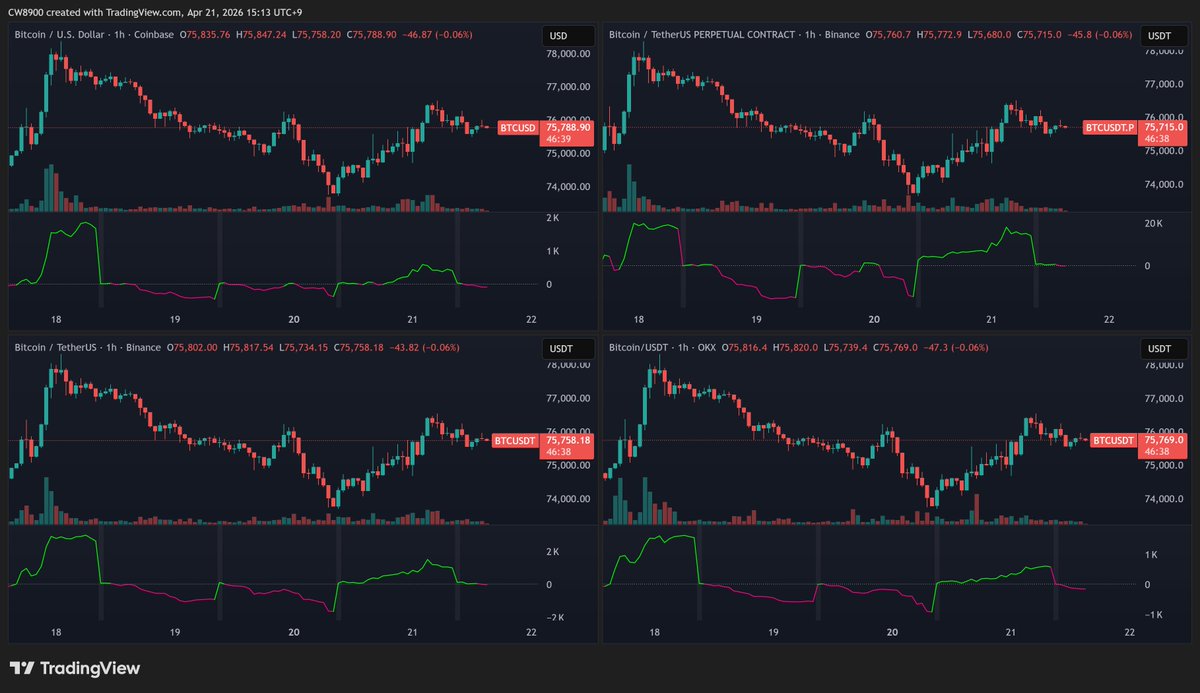Screen dimensions: 1200x693
Task: Click the 74,000.00 axis label on Coinbase chart
Action: (x=568, y=187)
